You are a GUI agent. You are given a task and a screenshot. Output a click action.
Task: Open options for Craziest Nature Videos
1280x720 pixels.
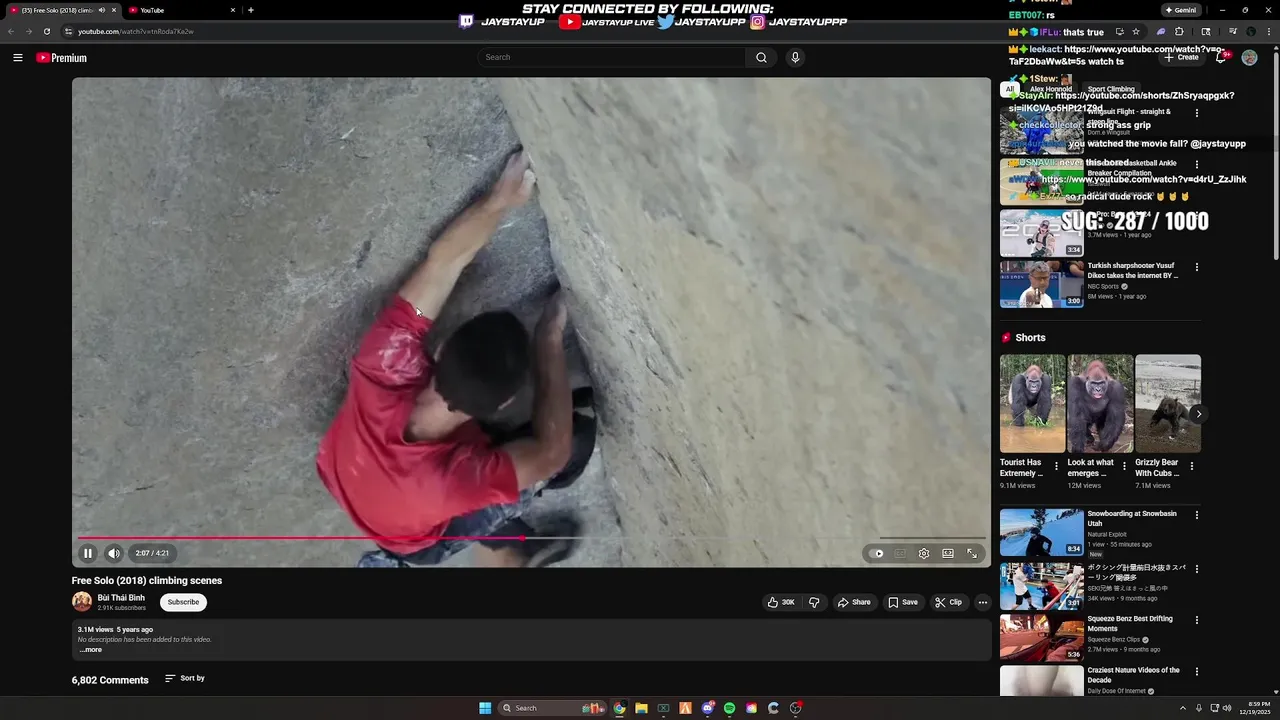tap(1197, 672)
